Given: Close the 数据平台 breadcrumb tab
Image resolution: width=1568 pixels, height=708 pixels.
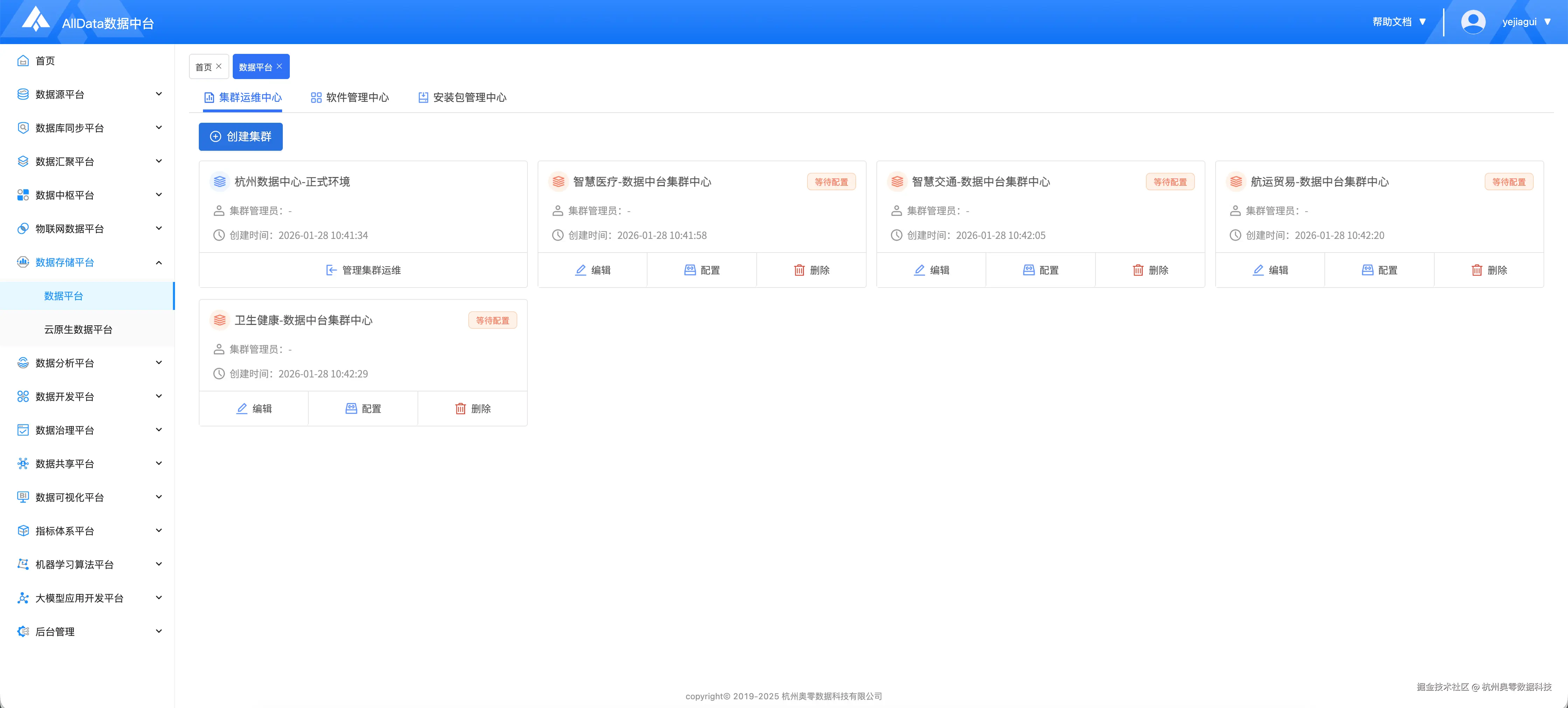Looking at the screenshot, I should [x=279, y=66].
